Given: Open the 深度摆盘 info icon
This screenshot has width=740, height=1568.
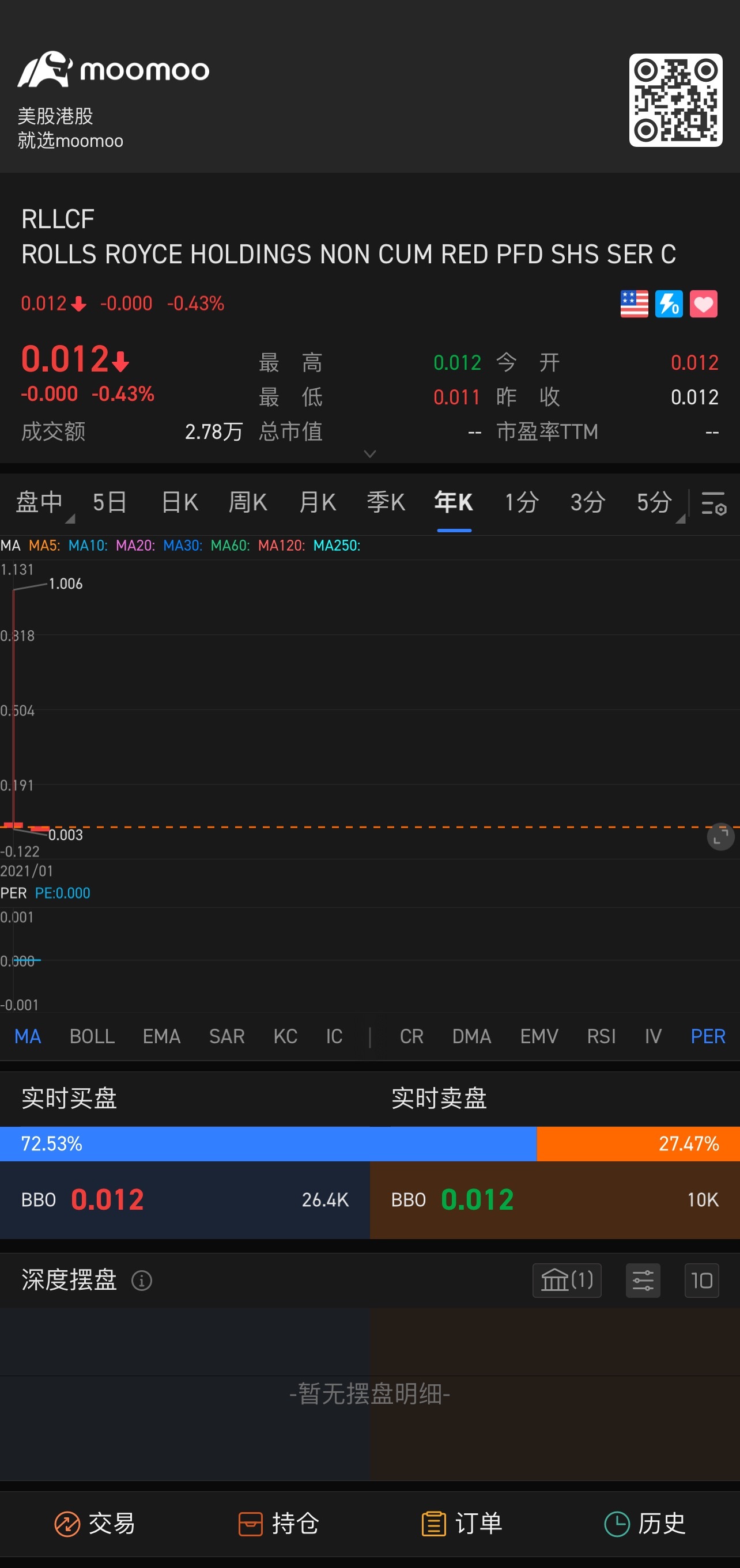Looking at the screenshot, I should [142, 1280].
